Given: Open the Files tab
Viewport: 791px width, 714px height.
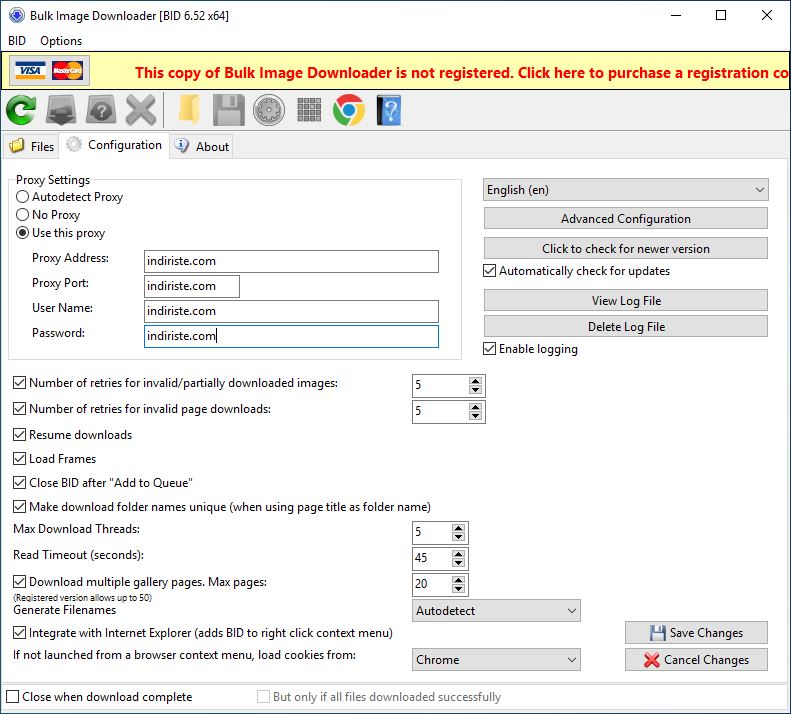Looking at the screenshot, I should tap(32, 146).
